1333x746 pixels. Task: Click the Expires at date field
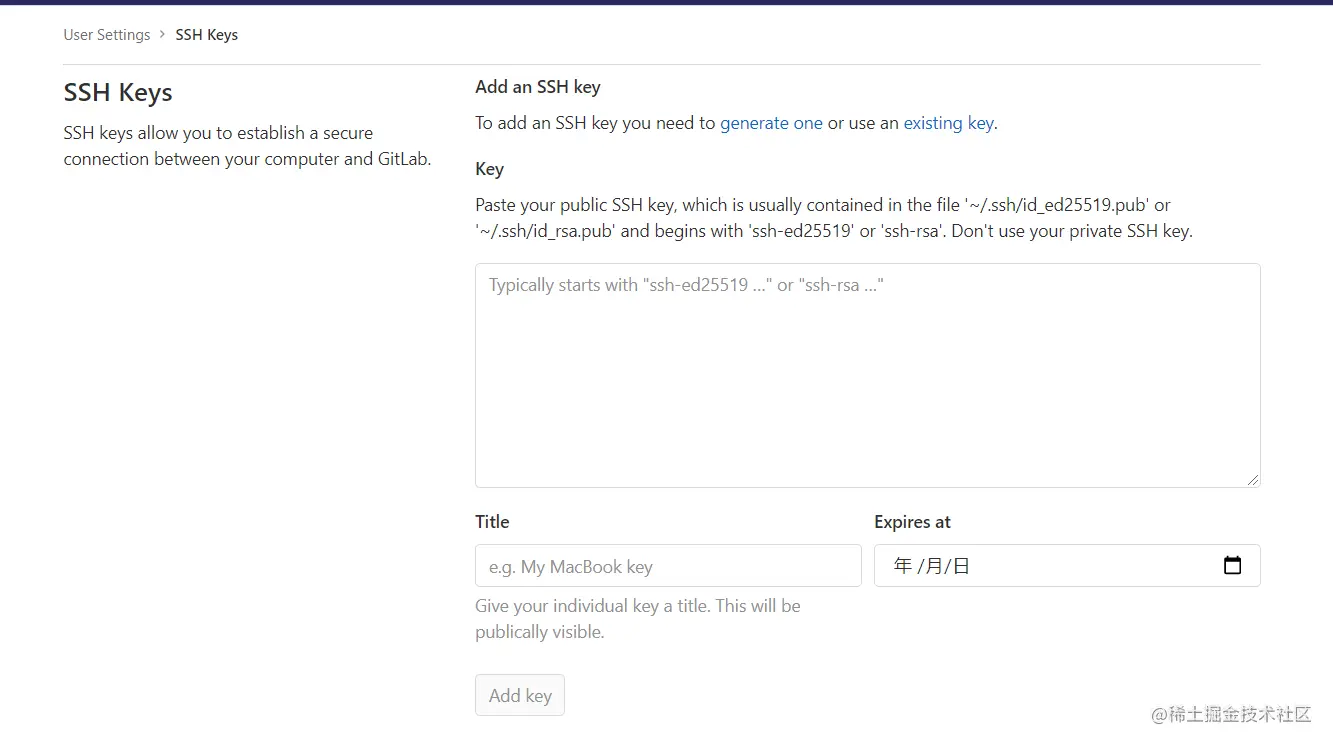click(x=1067, y=566)
